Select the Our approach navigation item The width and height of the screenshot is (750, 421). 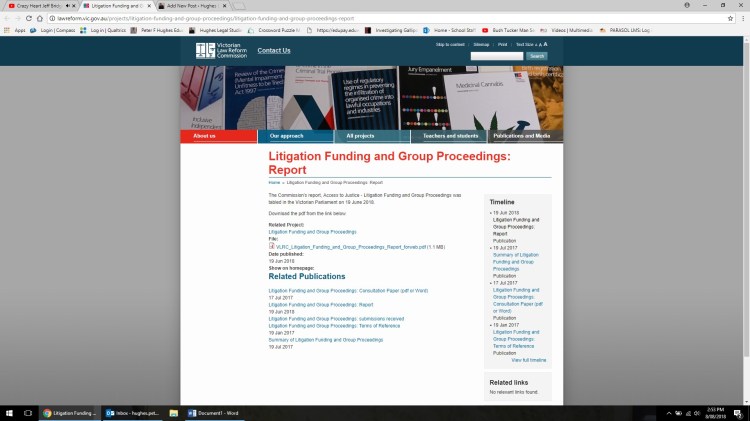point(286,135)
